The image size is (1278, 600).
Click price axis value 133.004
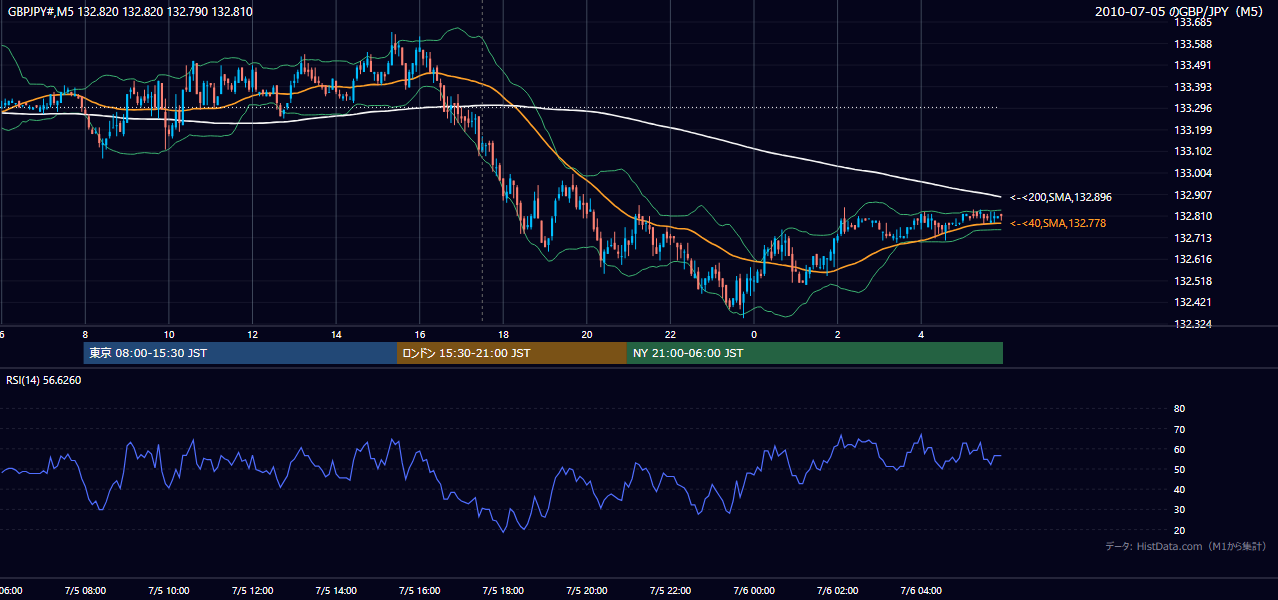coord(1193,173)
